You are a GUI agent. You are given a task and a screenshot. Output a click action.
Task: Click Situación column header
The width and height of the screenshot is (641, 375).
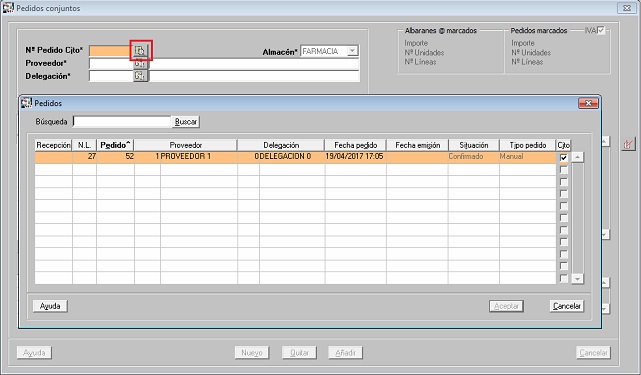(x=474, y=145)
